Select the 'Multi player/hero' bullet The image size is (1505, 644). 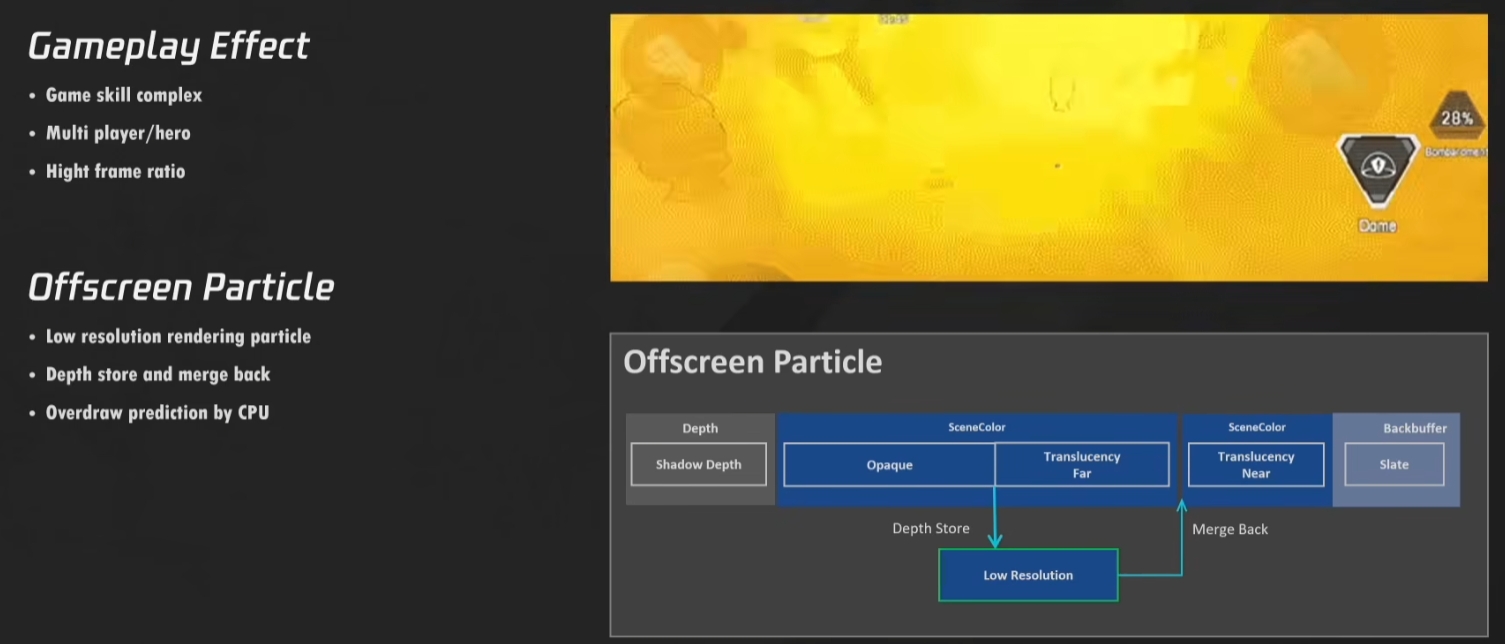click(117, 133)
